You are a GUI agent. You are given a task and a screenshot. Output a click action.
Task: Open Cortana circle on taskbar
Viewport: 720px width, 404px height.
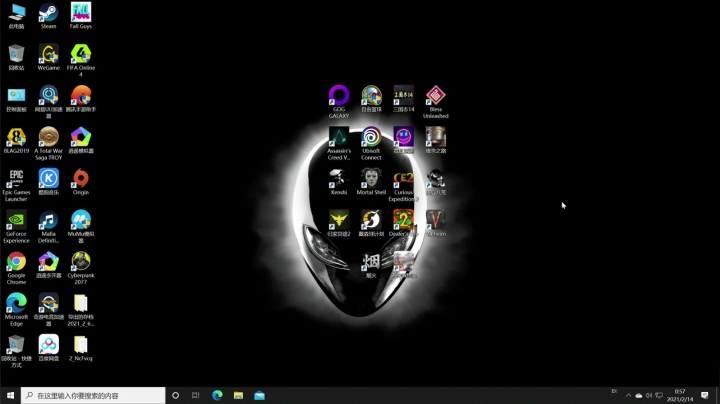pos(175,395)
